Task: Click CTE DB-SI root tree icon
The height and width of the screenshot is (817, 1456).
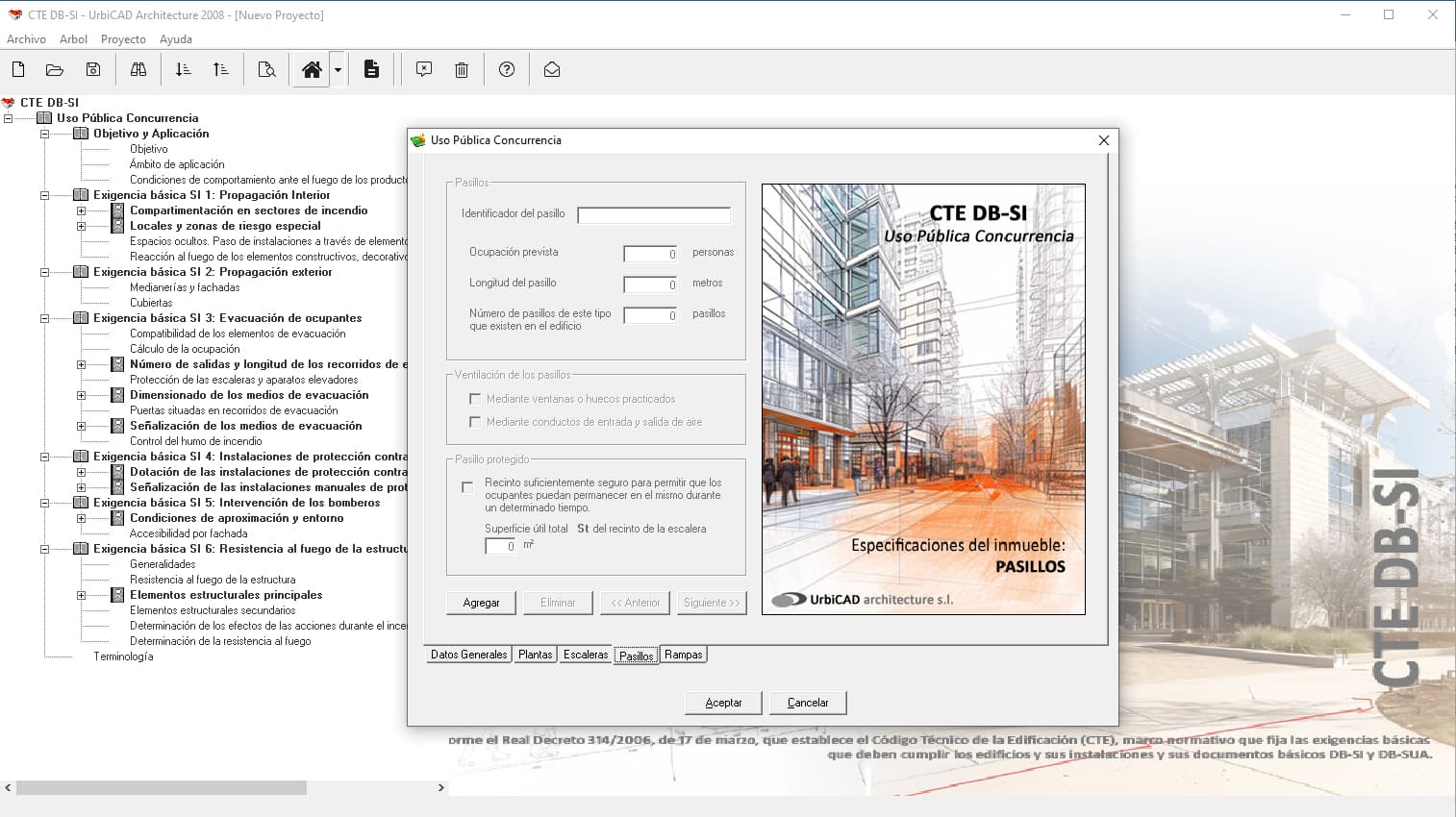Action: [9, 103]
